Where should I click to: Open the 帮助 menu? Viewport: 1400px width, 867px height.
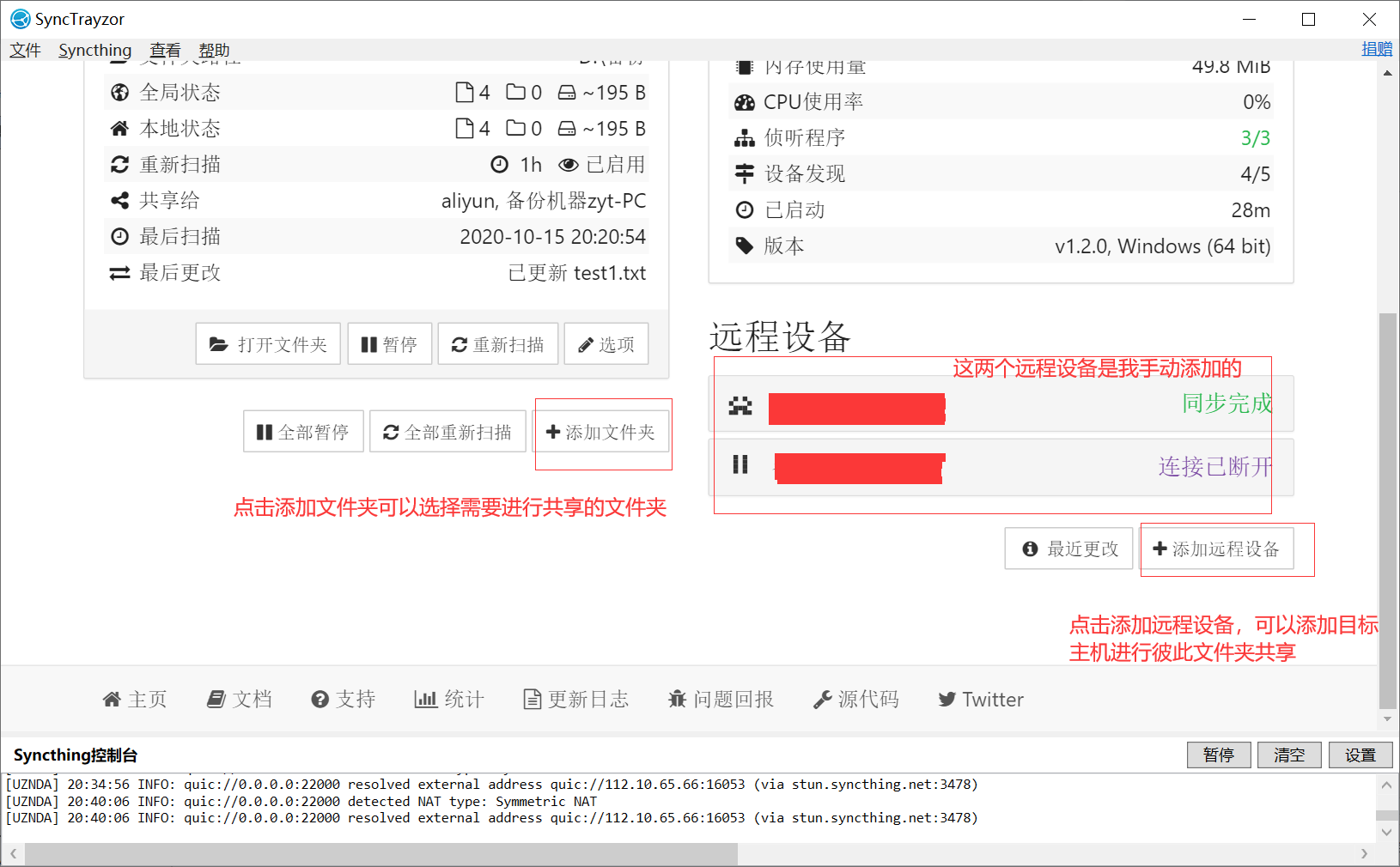pyautogui.click(x=214, y=50)
